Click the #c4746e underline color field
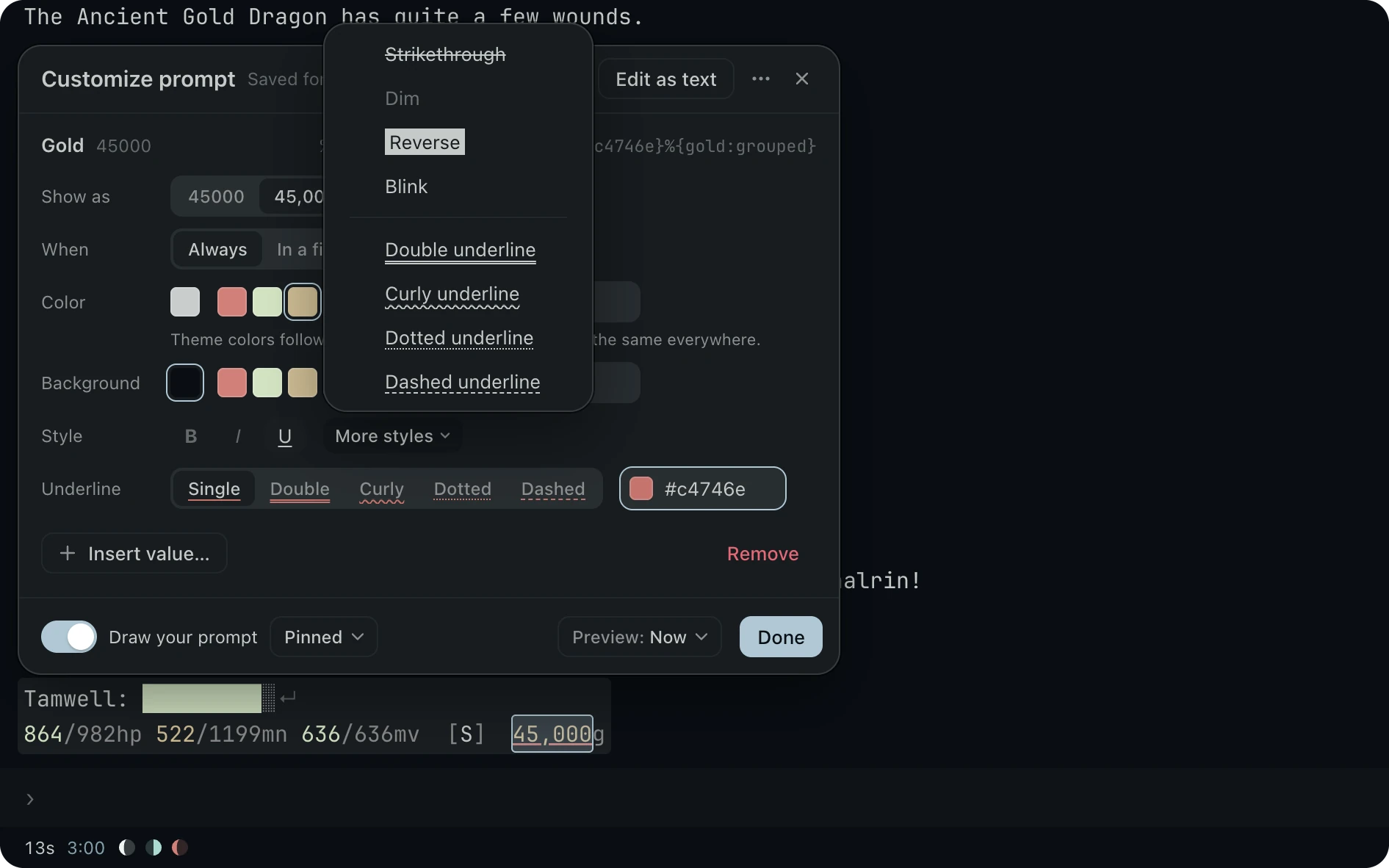1389x868 pixels. point(703,488)
